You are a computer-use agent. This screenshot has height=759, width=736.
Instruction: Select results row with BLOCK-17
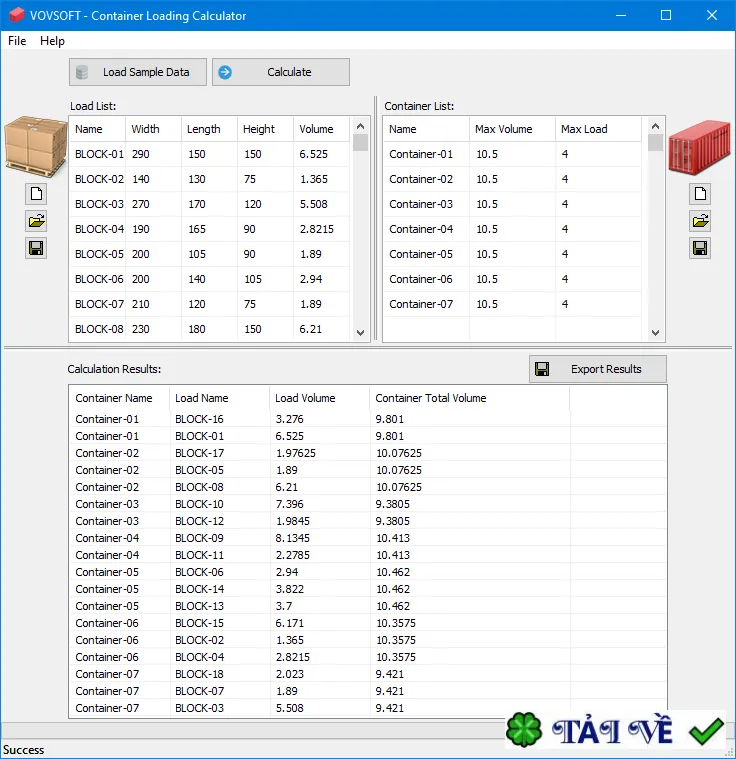[368, 453]
